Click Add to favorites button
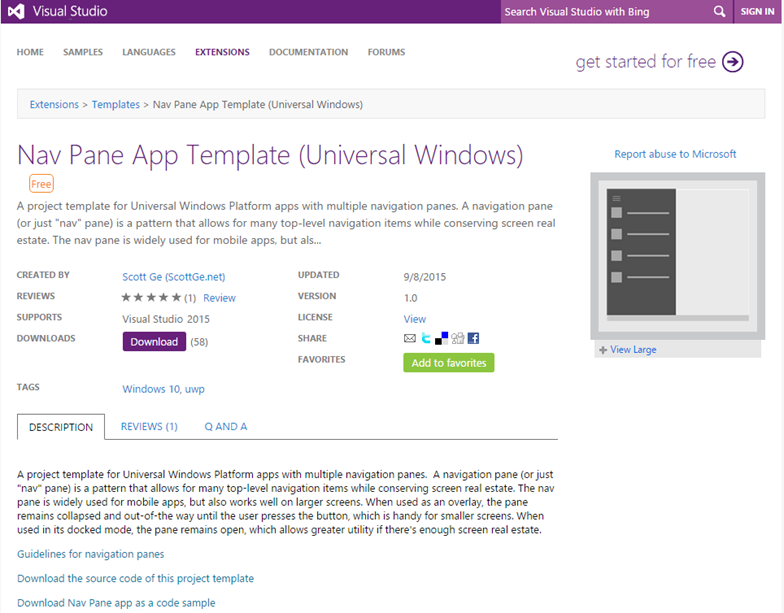This screenshot has height=613, width=784. tap(448, 363)
